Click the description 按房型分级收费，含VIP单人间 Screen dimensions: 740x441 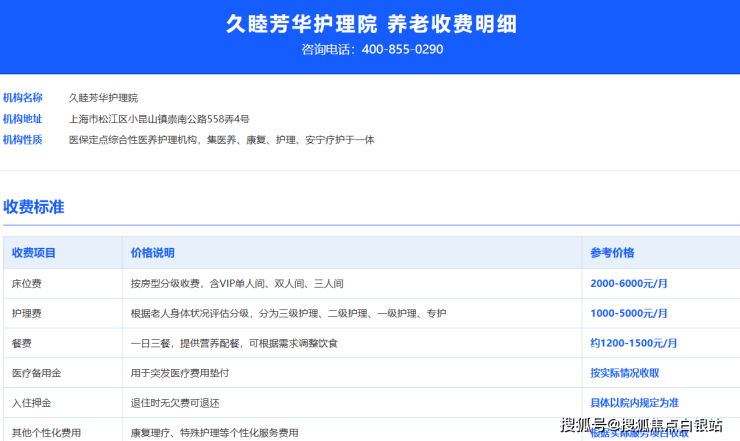tap(237, 284)
